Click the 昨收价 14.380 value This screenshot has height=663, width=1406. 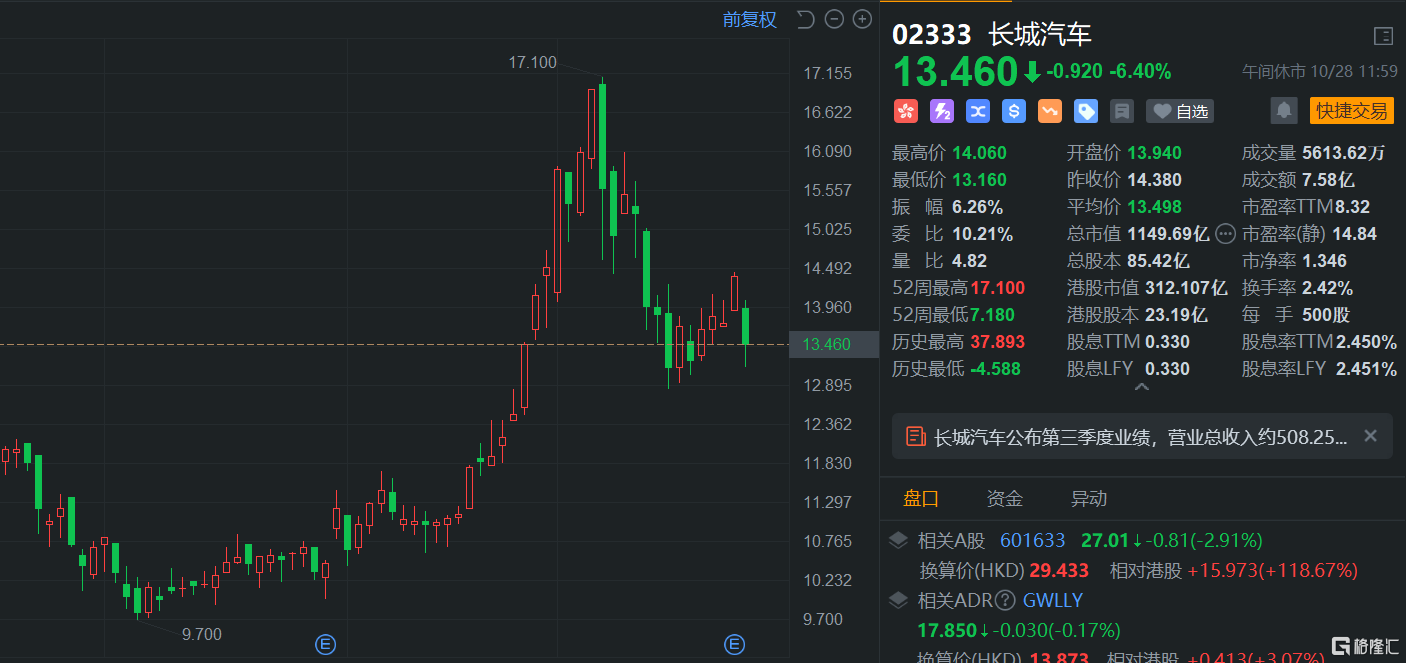click(1155, 180)
